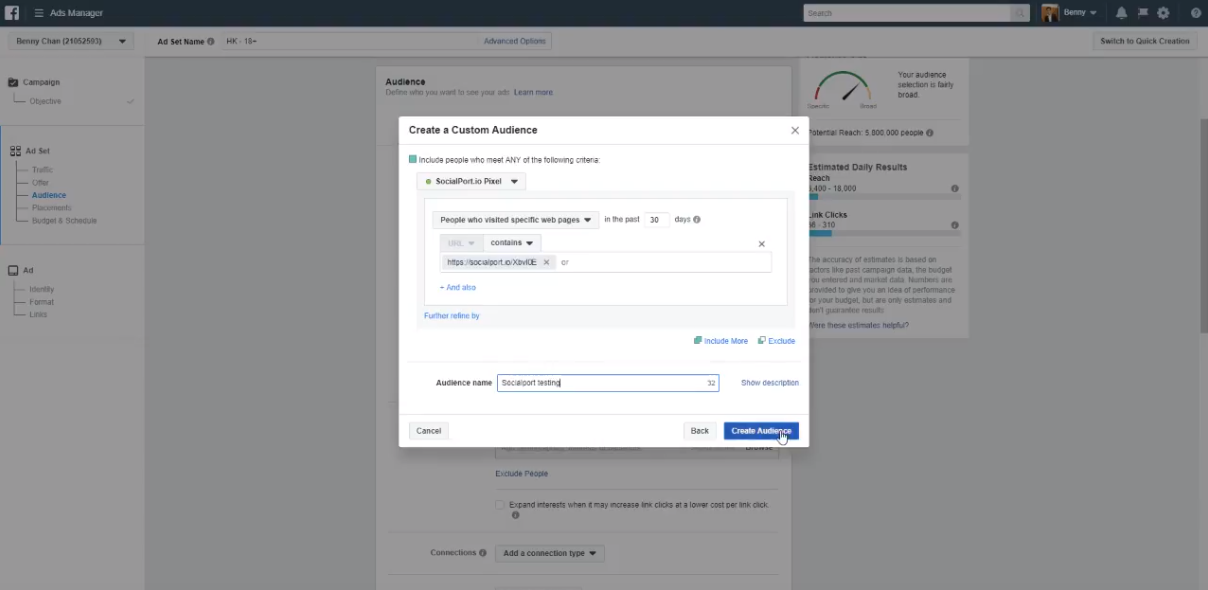1208x590 pixels.
Task: Open People who visited specific web pages dropdown
Action: tap(516, 220)
